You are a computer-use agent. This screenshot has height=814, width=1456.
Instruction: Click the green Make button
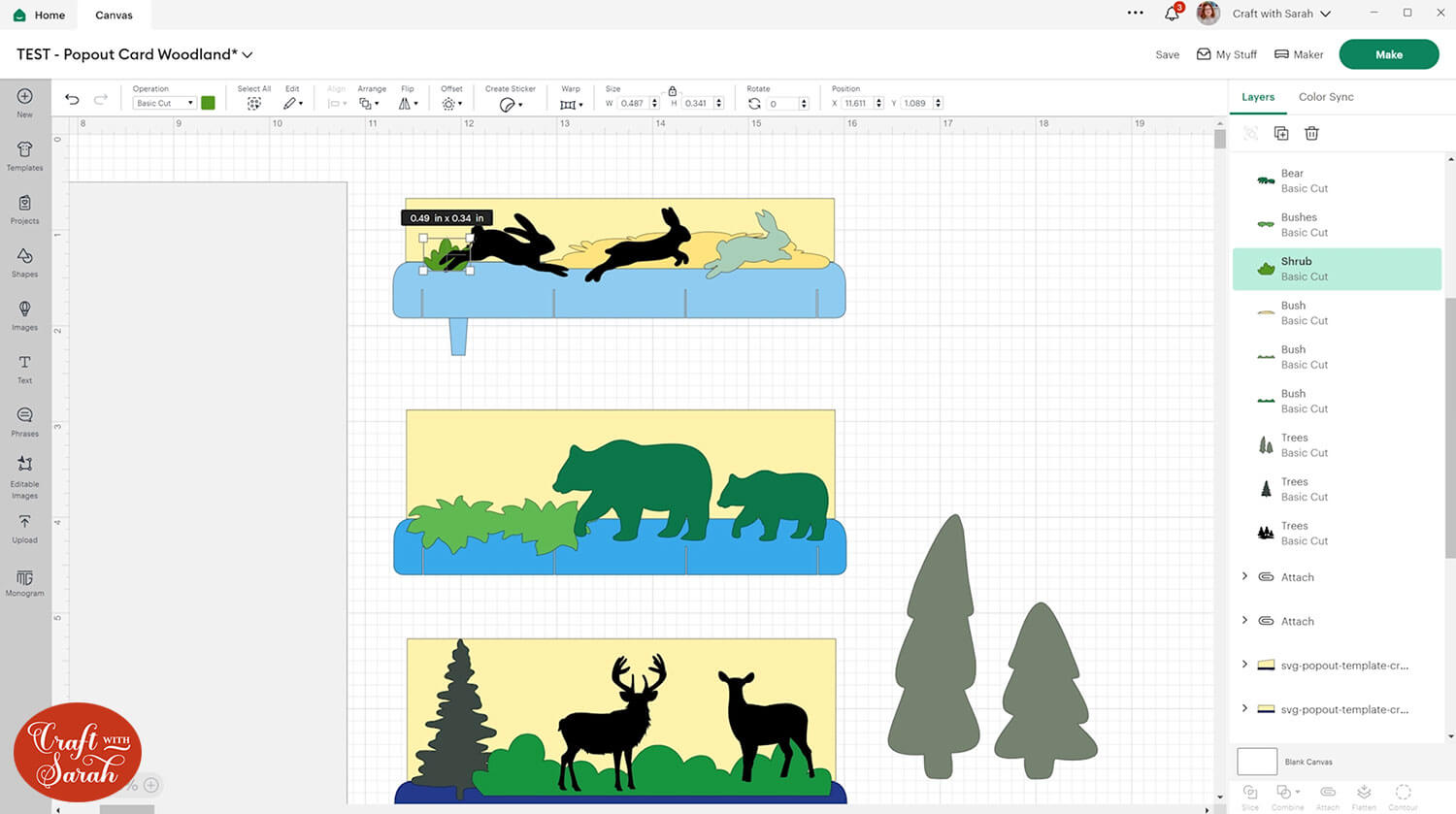(x=1388, y=54)
